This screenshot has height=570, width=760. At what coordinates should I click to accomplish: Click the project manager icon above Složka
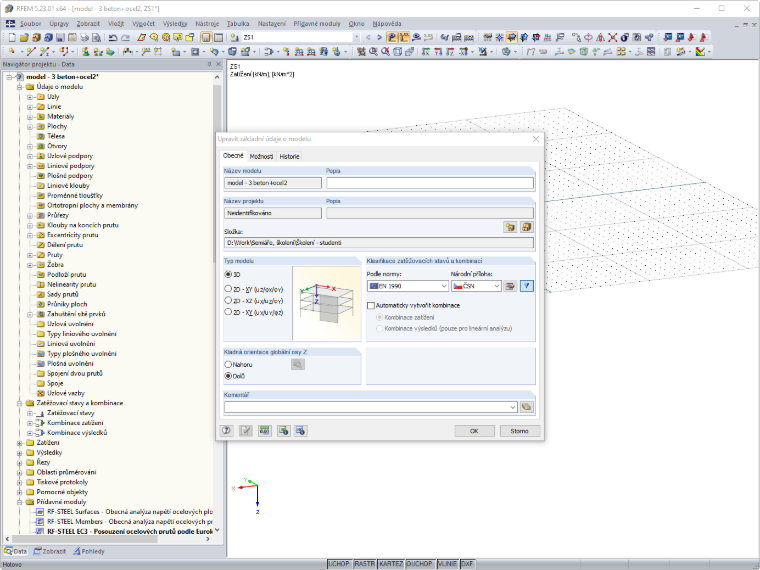[526, 227]
